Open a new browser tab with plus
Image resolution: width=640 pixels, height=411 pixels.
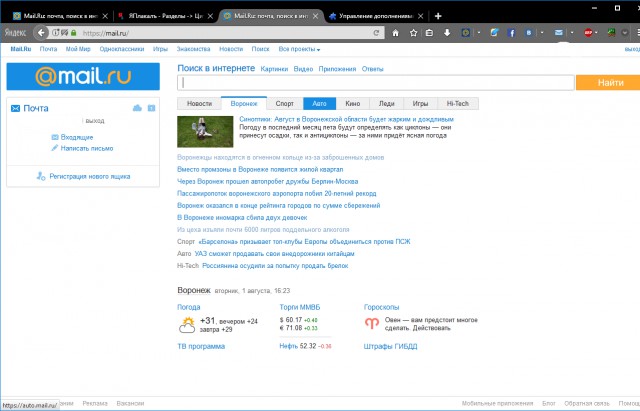click(438, 16)
